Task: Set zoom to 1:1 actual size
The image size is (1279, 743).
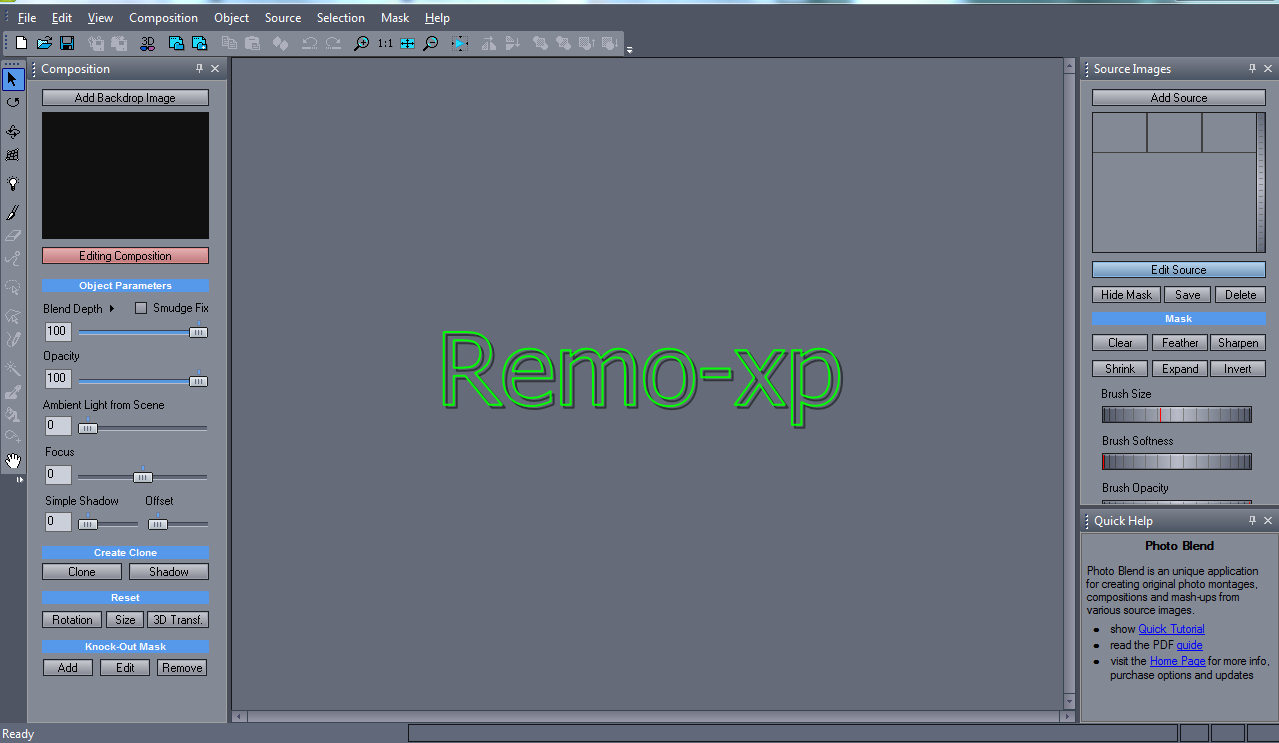Action: 385,43
